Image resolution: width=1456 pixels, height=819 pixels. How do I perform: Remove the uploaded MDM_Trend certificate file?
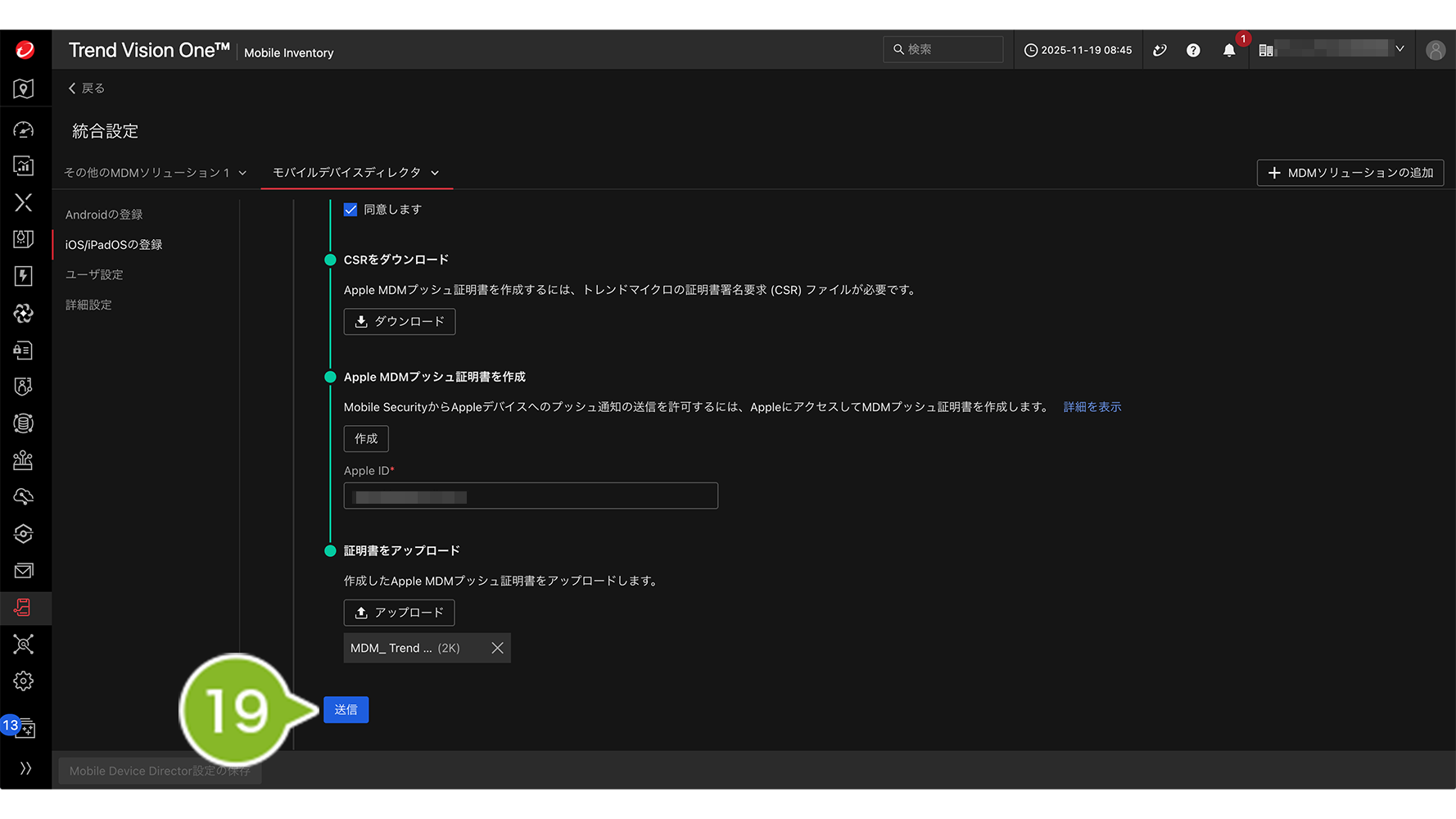coord(497,648)
